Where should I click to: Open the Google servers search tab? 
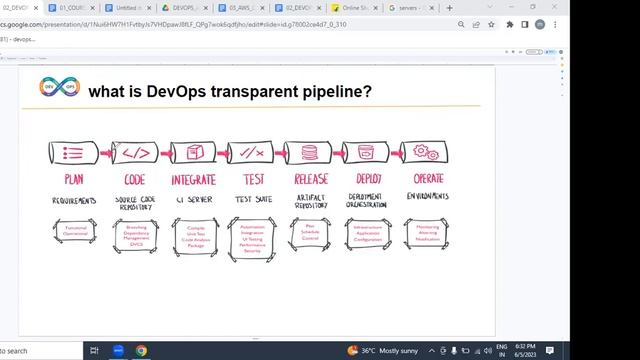point(411,8)
